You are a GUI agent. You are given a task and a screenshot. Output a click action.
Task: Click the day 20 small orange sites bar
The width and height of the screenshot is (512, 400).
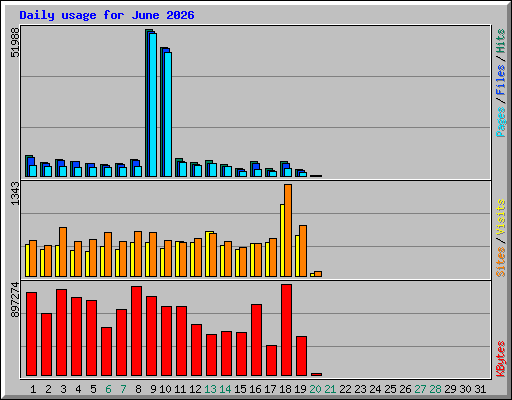point(318,274)
